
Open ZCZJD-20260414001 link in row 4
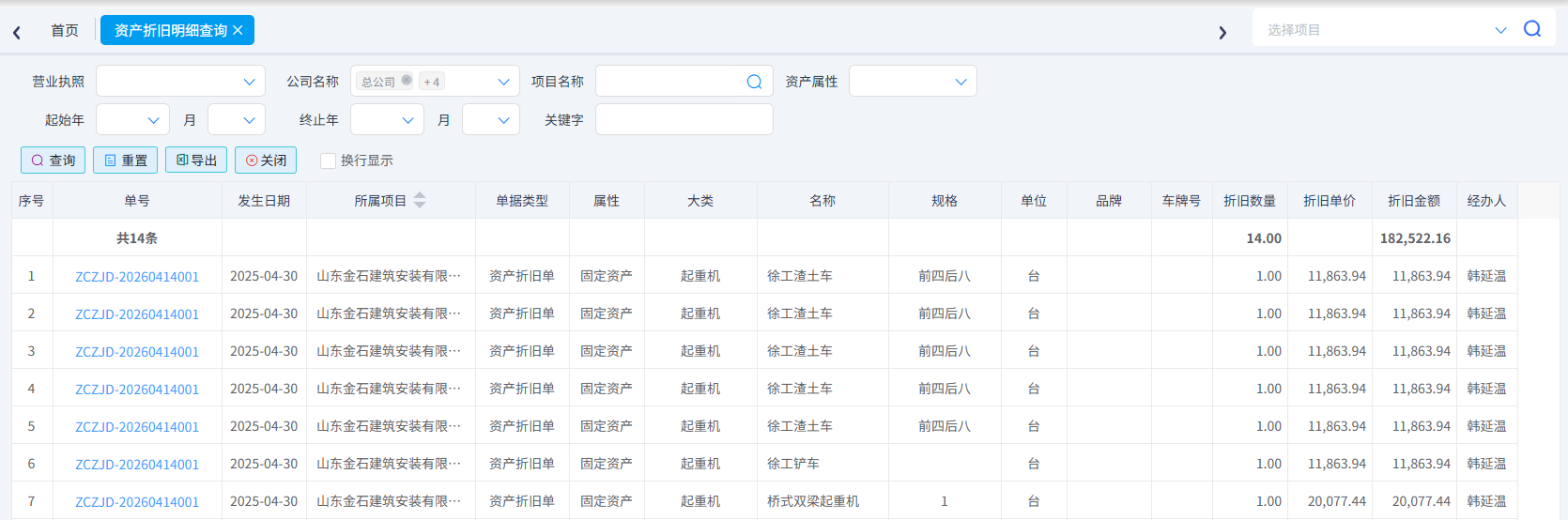(x=137, y=389)
